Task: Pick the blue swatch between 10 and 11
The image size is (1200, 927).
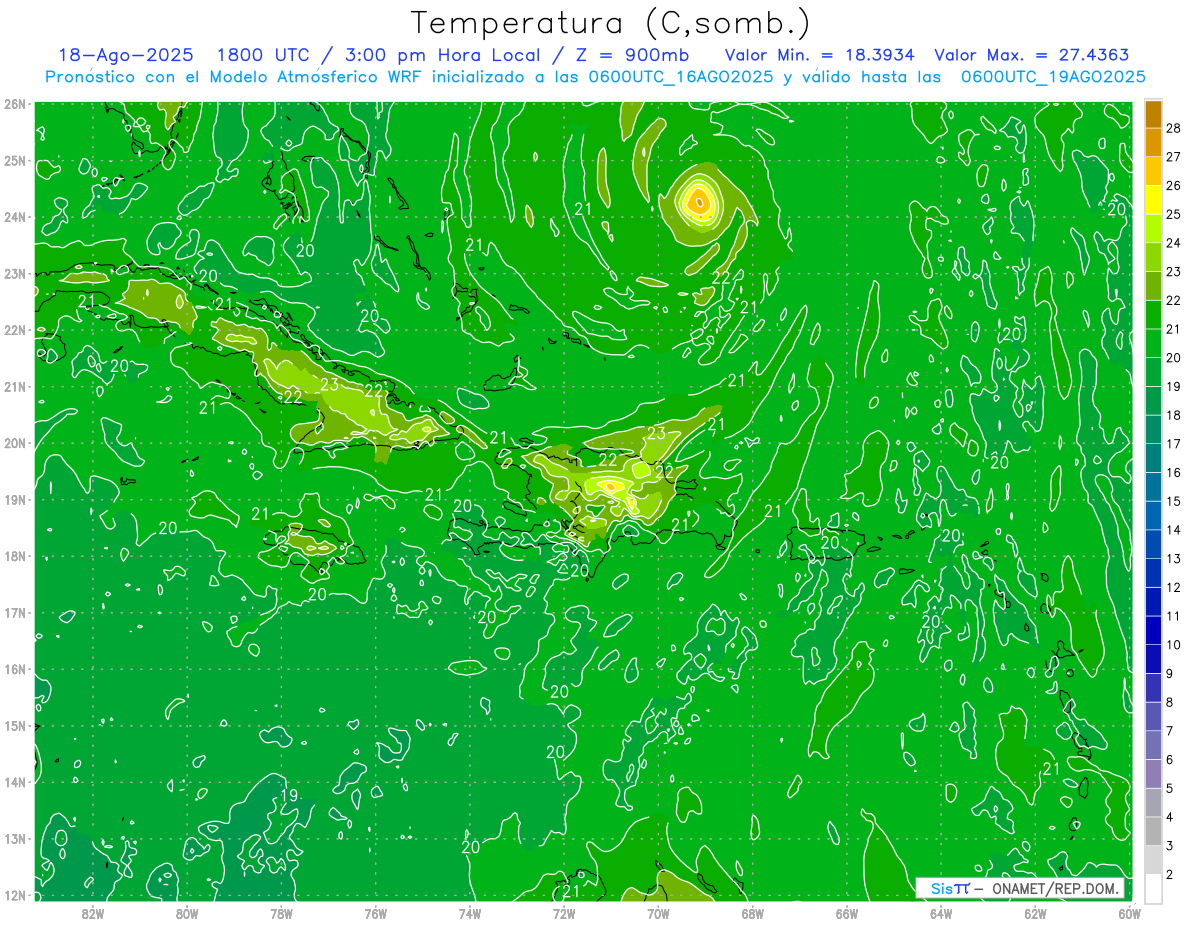Action: pos(1153,630)
